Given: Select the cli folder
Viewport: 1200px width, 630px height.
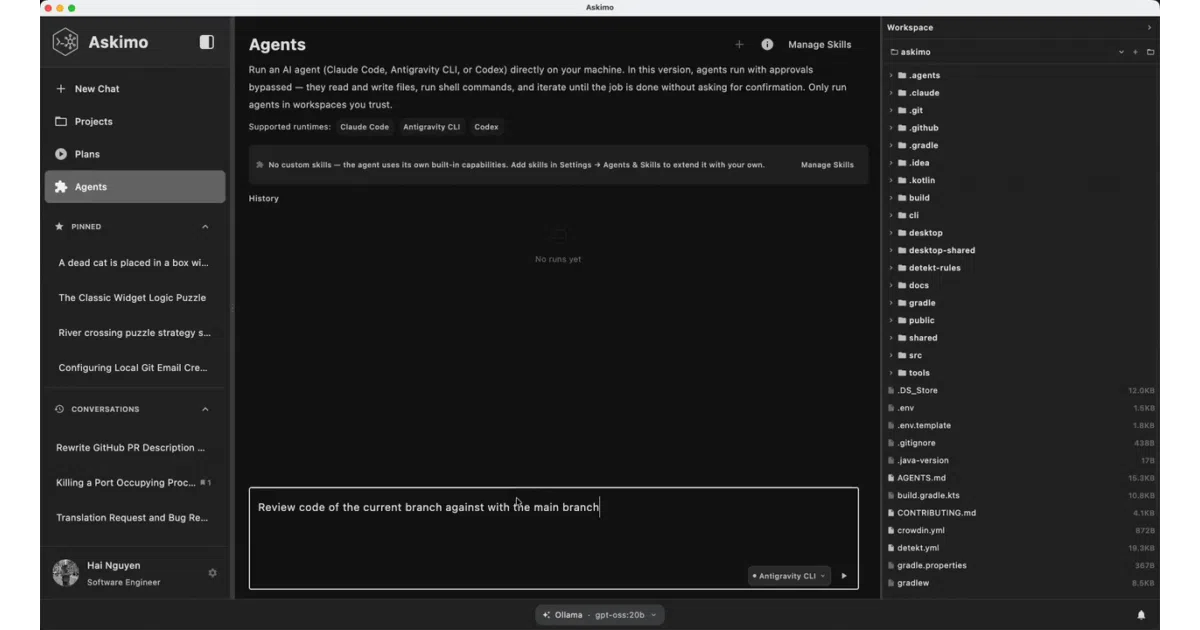Looking at the screenshot, I should point(1020,215).
